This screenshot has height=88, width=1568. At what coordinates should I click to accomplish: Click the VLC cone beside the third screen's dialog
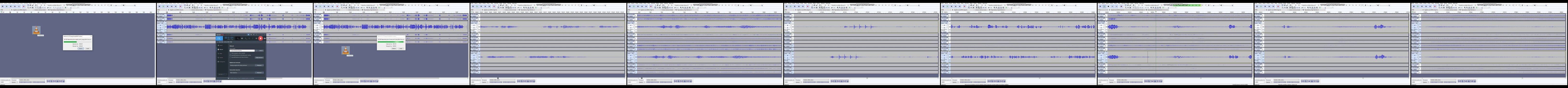tap(346, 50)
